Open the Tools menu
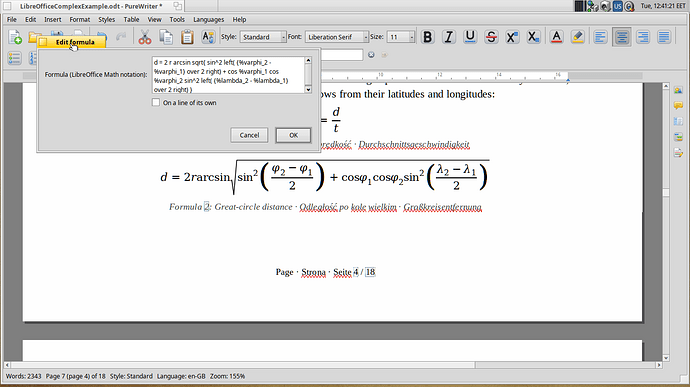Viewport: 690px width, 387px height. coord(177,19)
